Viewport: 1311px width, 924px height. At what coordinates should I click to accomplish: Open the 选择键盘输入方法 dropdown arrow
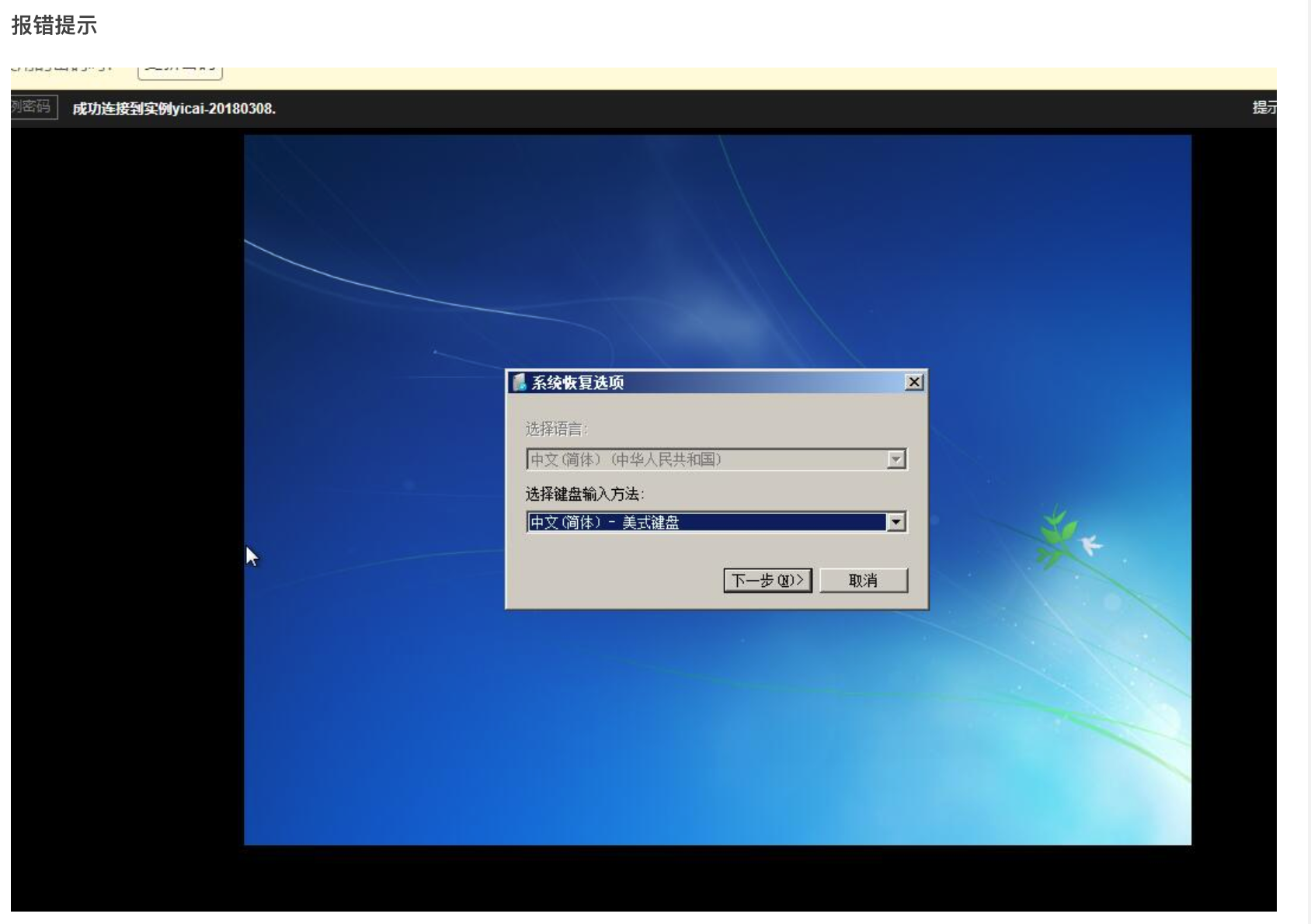(x=896, y=523)
